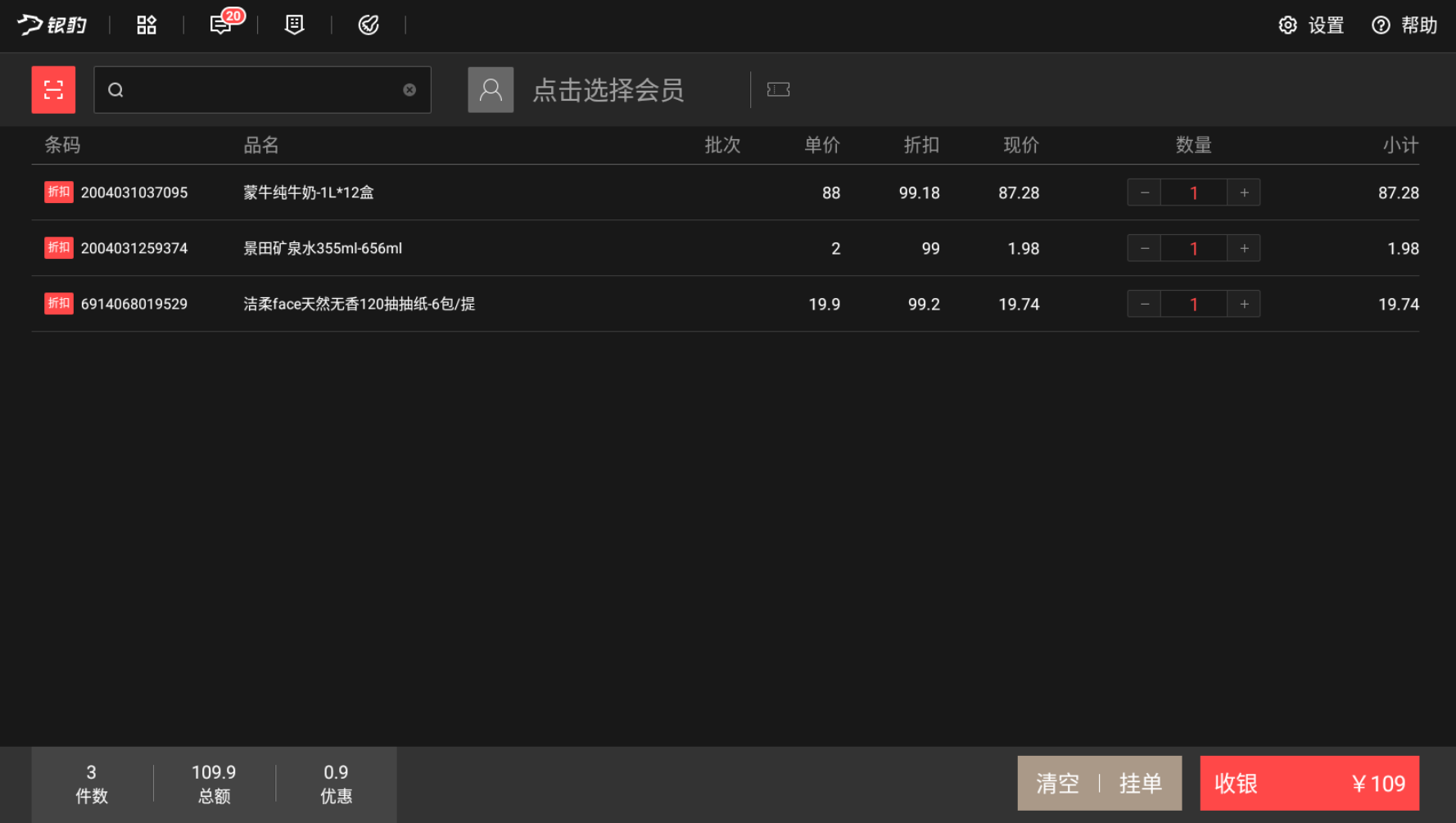1456x823 pixels.
Task: Increase quantity of 洁柔face抽纸 with plus button
Action: 1243,303
